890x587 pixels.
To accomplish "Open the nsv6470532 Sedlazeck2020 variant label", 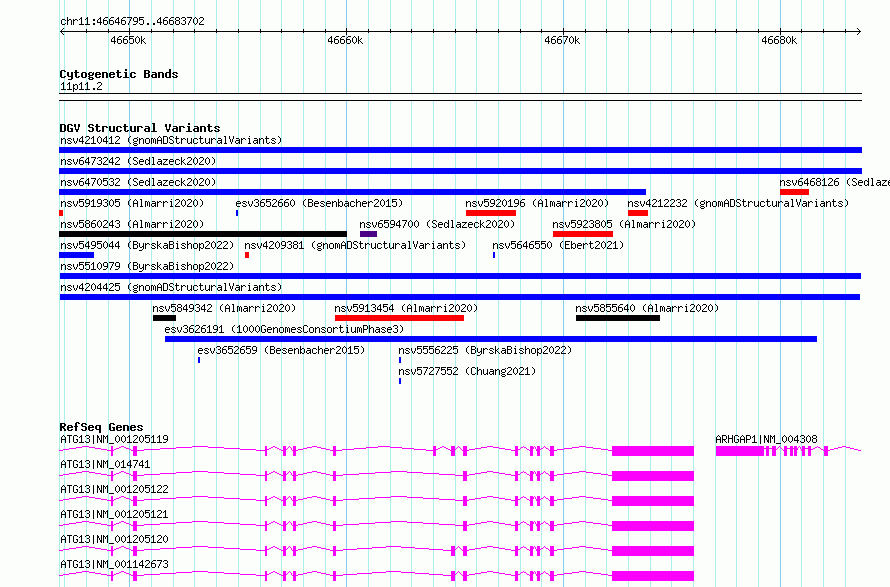I will [138, 182].
